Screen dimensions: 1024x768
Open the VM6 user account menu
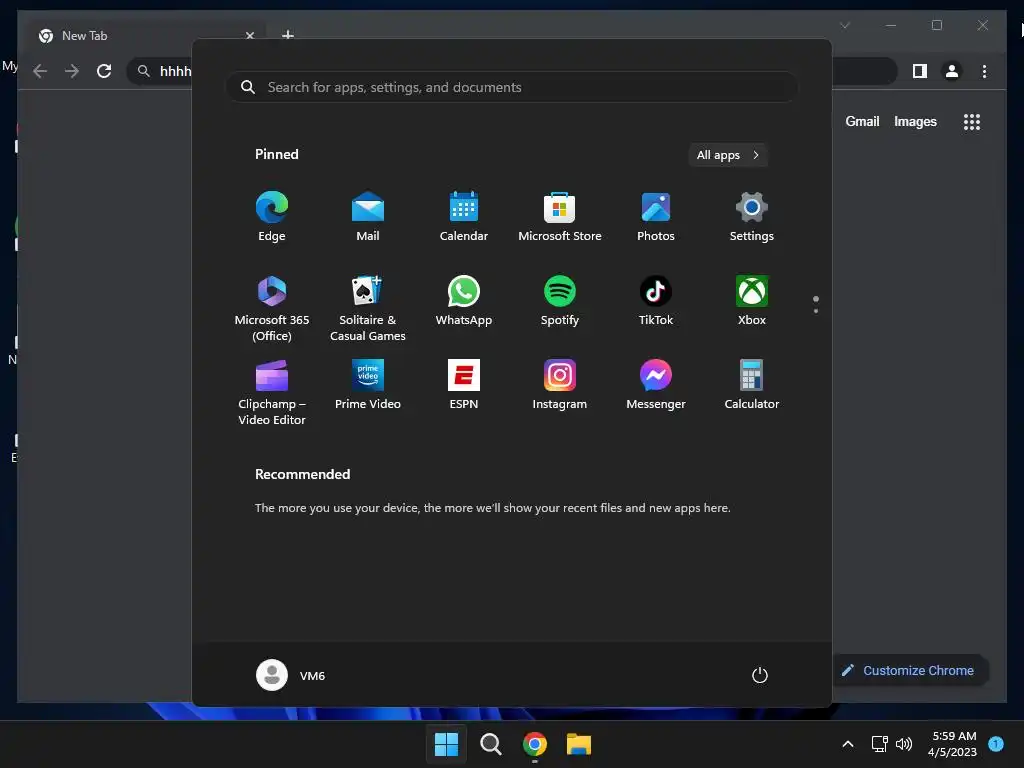pyautogui.click(x=291, y=675)
